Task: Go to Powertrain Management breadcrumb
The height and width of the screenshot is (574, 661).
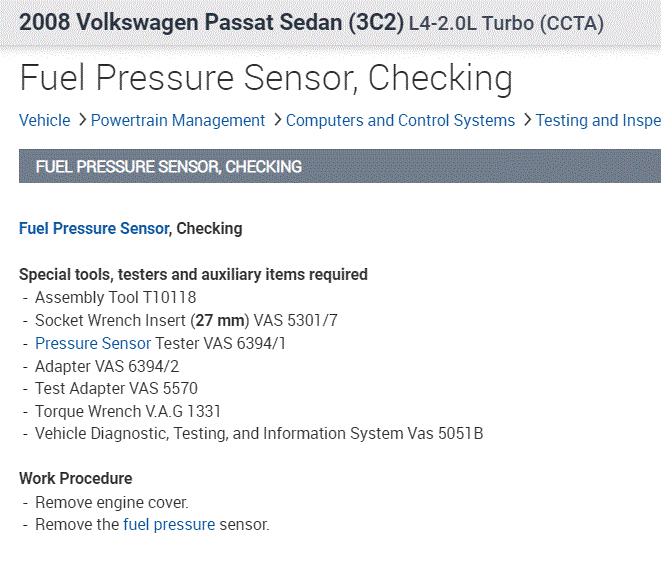Action: [x=178, y=121]
